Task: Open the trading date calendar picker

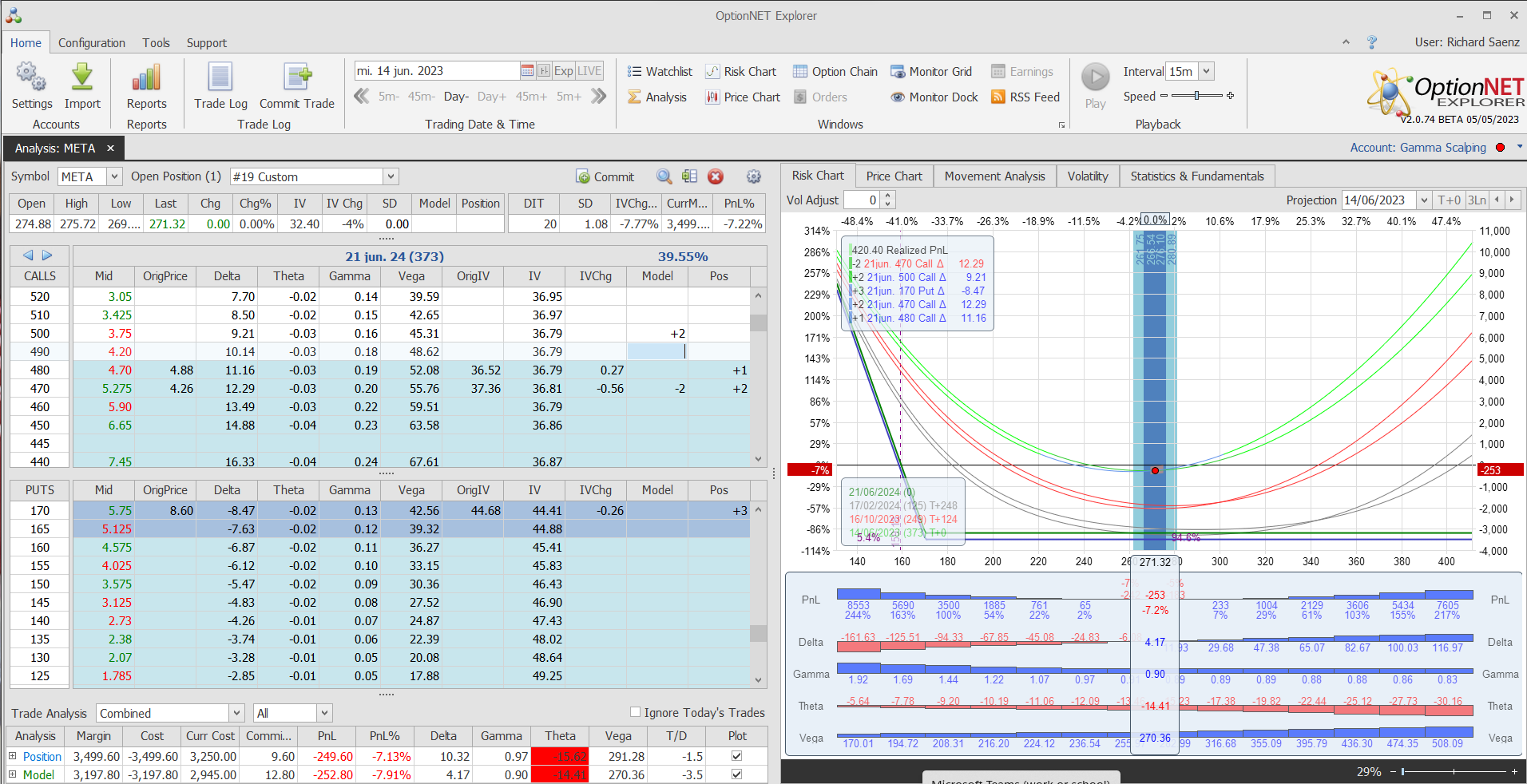Action: (x=527, y=71)
